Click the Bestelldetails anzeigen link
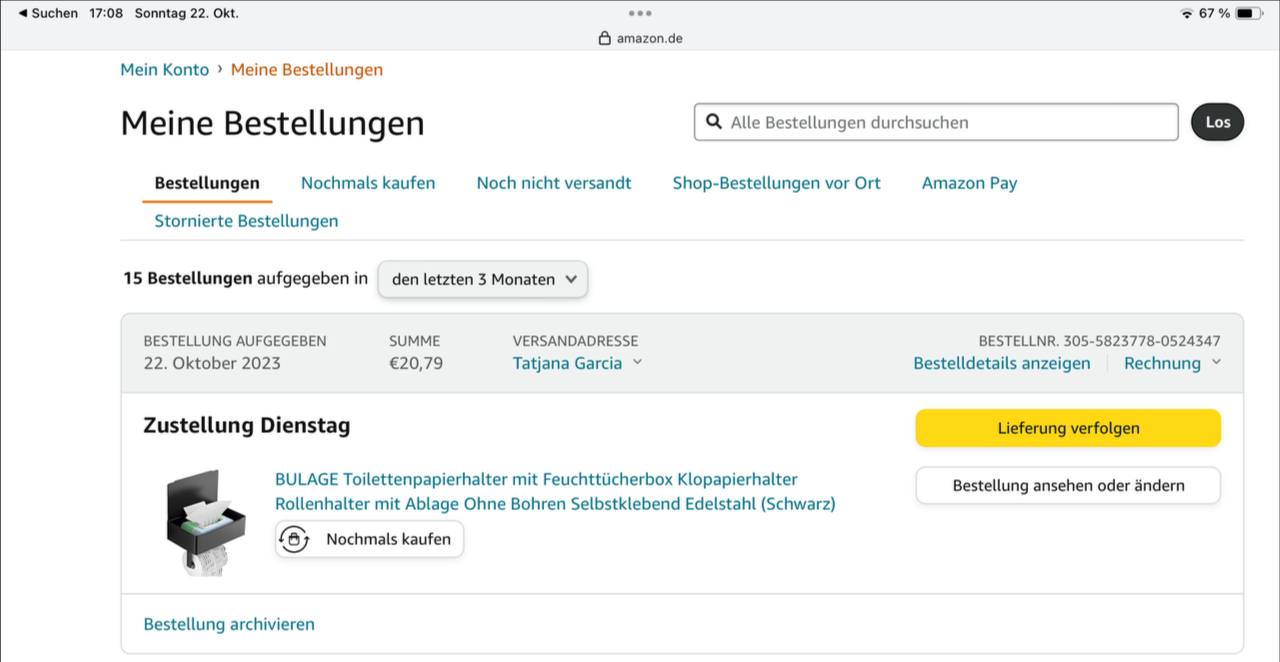Viewport: 1280px width, 662px height. (1001, 363)
